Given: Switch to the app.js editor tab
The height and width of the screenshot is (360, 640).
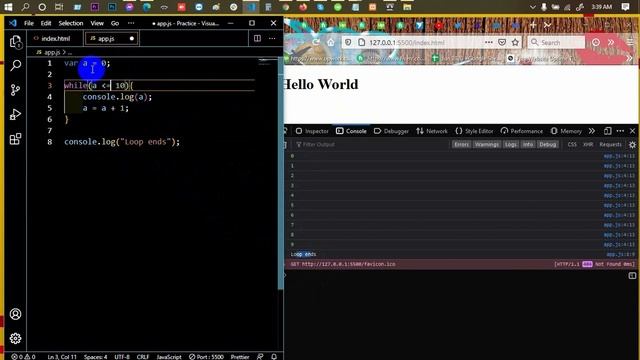Looking at the screenshot, I should 111,38.
